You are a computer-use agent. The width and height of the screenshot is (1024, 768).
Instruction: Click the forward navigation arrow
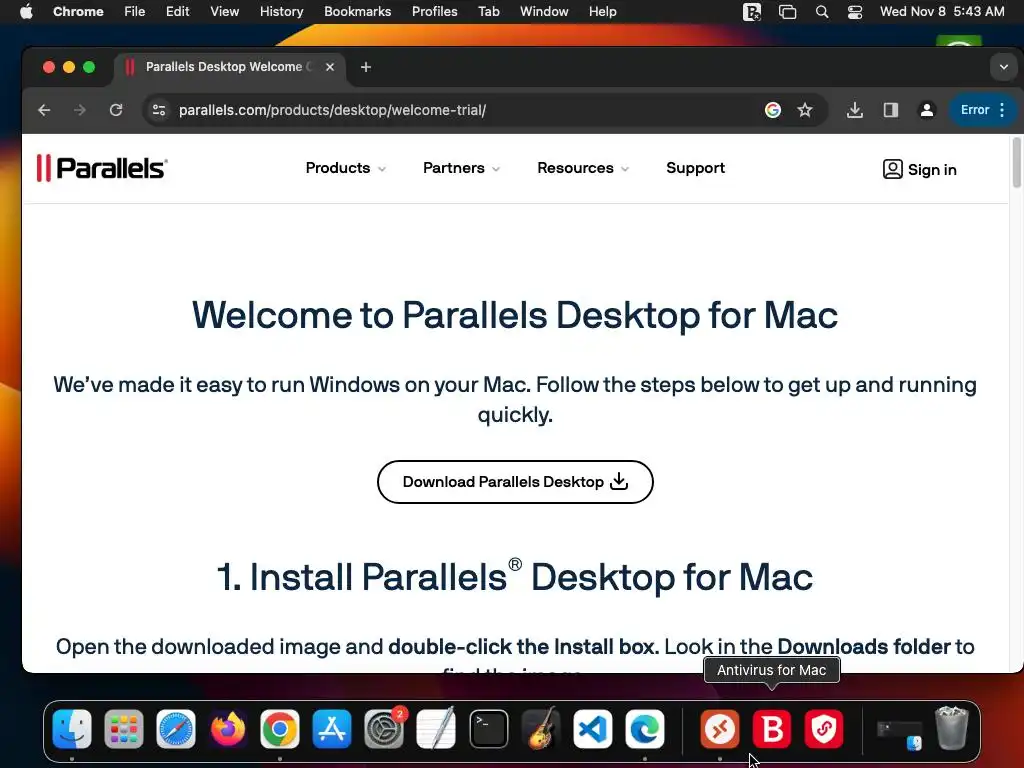[80, 110]
